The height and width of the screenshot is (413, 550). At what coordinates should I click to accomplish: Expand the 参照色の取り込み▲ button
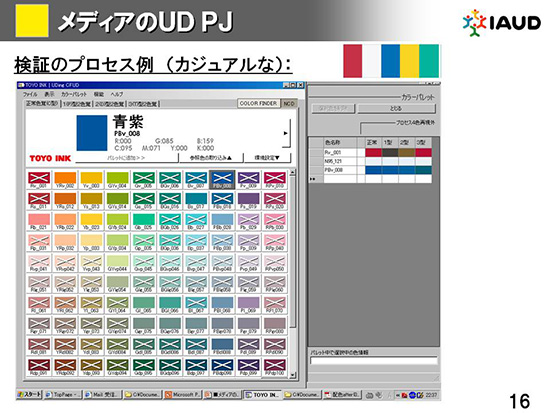tap(211, 158)
